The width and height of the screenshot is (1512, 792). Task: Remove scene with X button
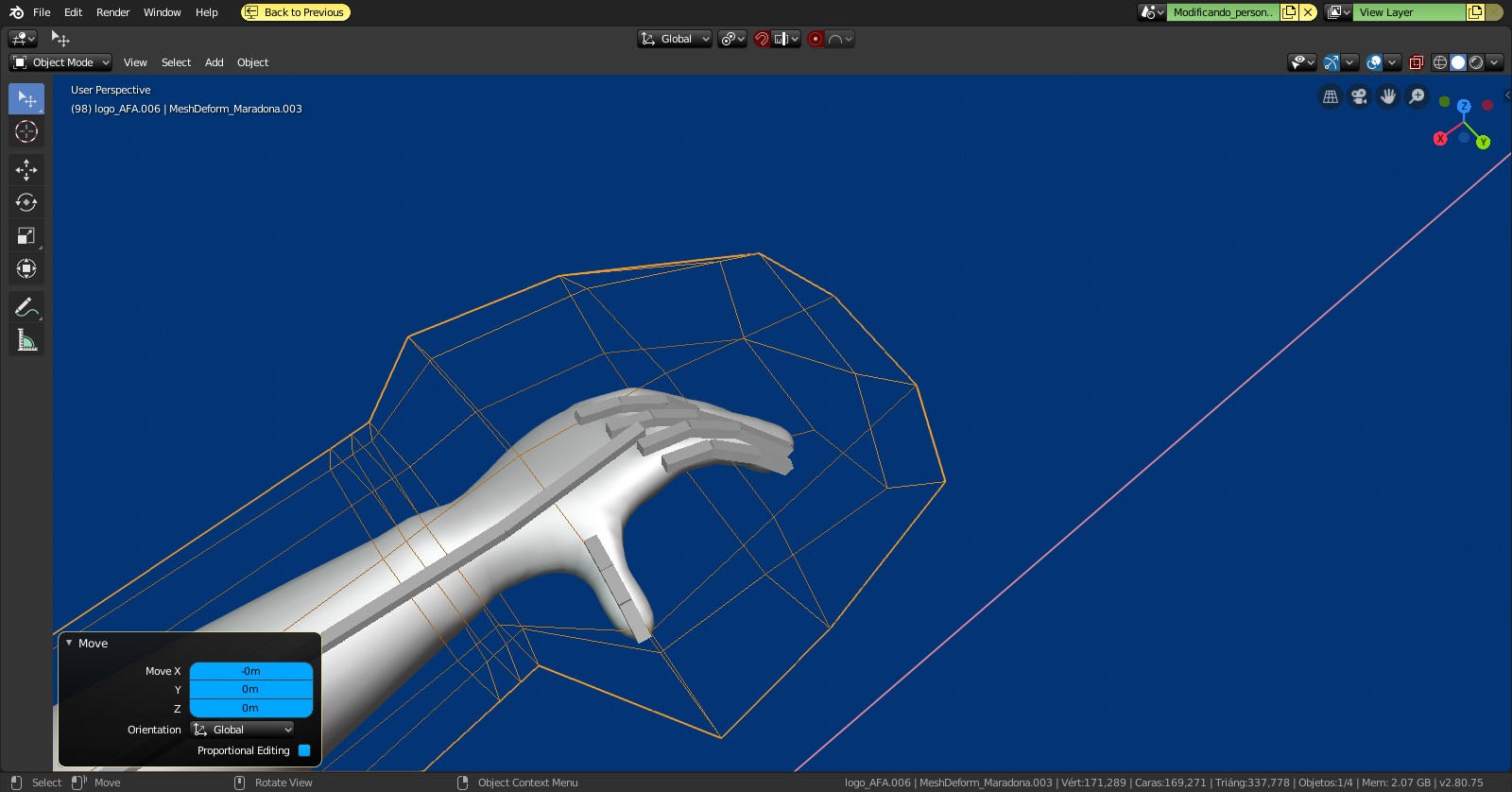pyautogui.click(x=1308, y=12)
